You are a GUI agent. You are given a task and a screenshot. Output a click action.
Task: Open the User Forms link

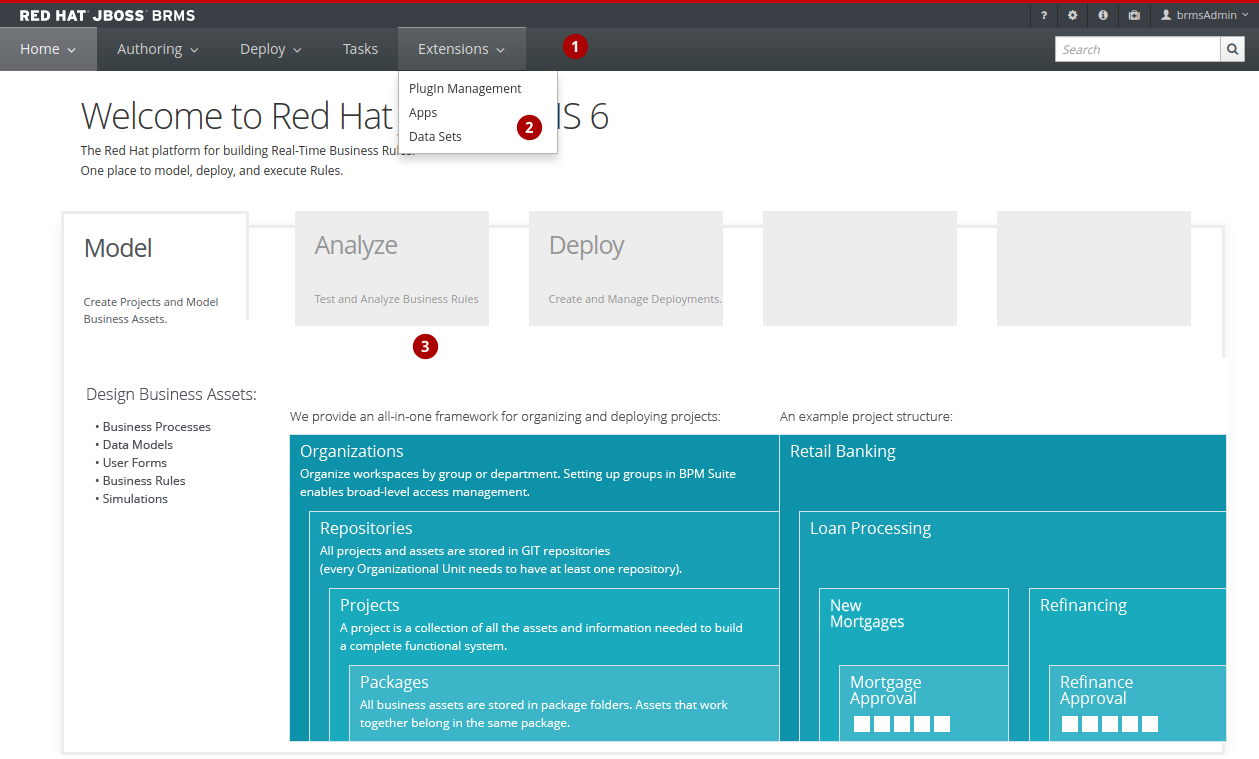point(135,462)
